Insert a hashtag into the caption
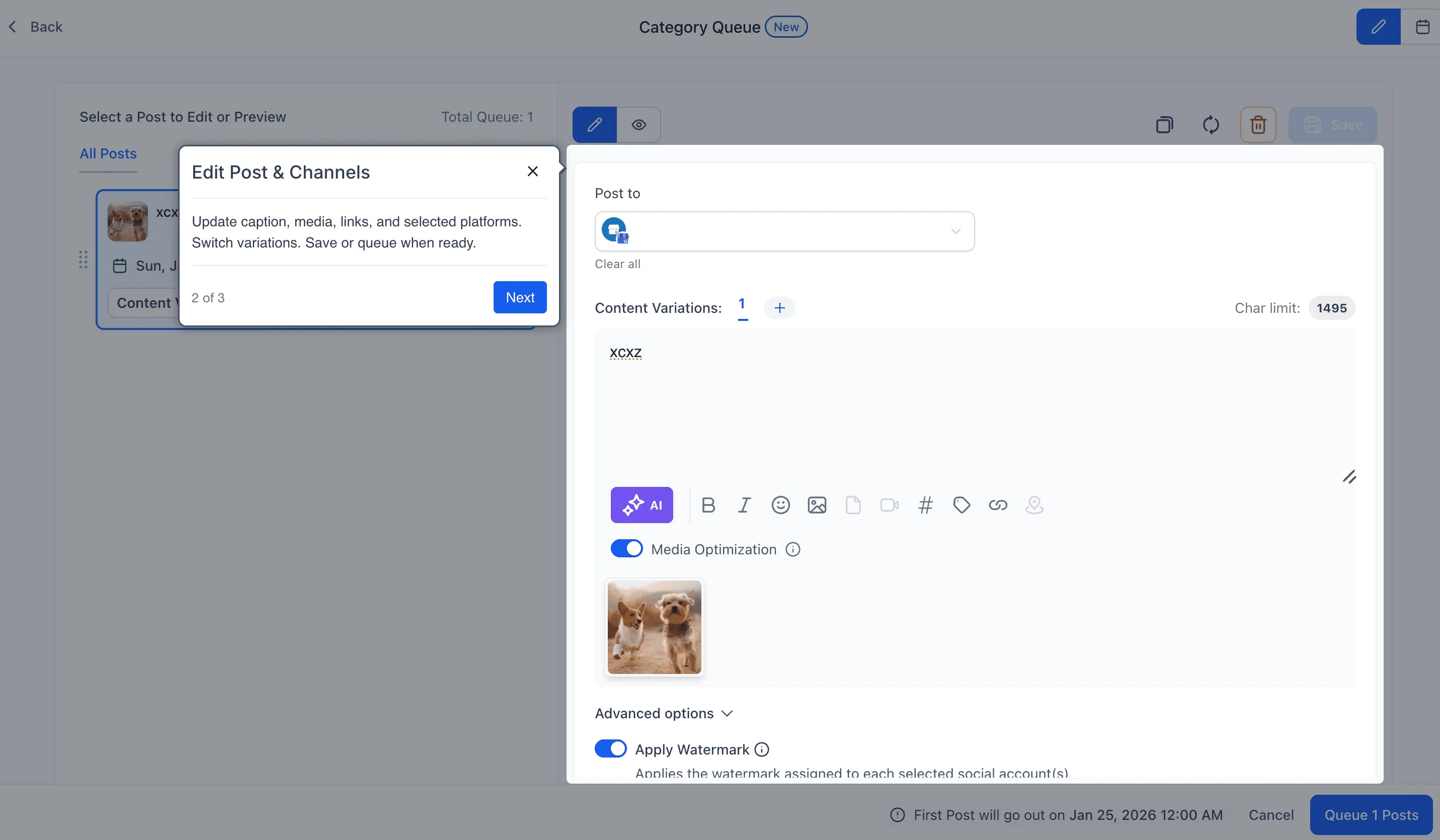Image resolution: width=1440 pixels, height=840 pixels. (926, 505)
